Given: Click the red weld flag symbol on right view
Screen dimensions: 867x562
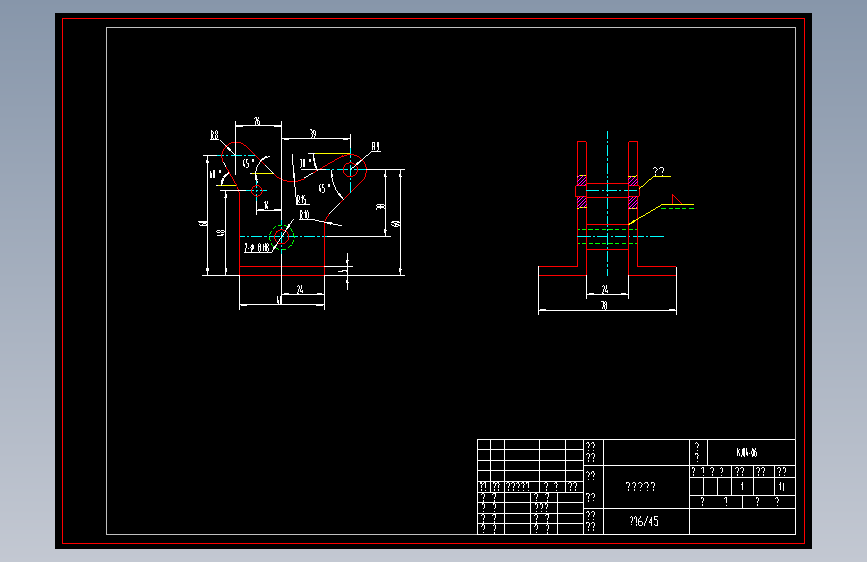Looking at the screenshot, I should tap(676, 199).
